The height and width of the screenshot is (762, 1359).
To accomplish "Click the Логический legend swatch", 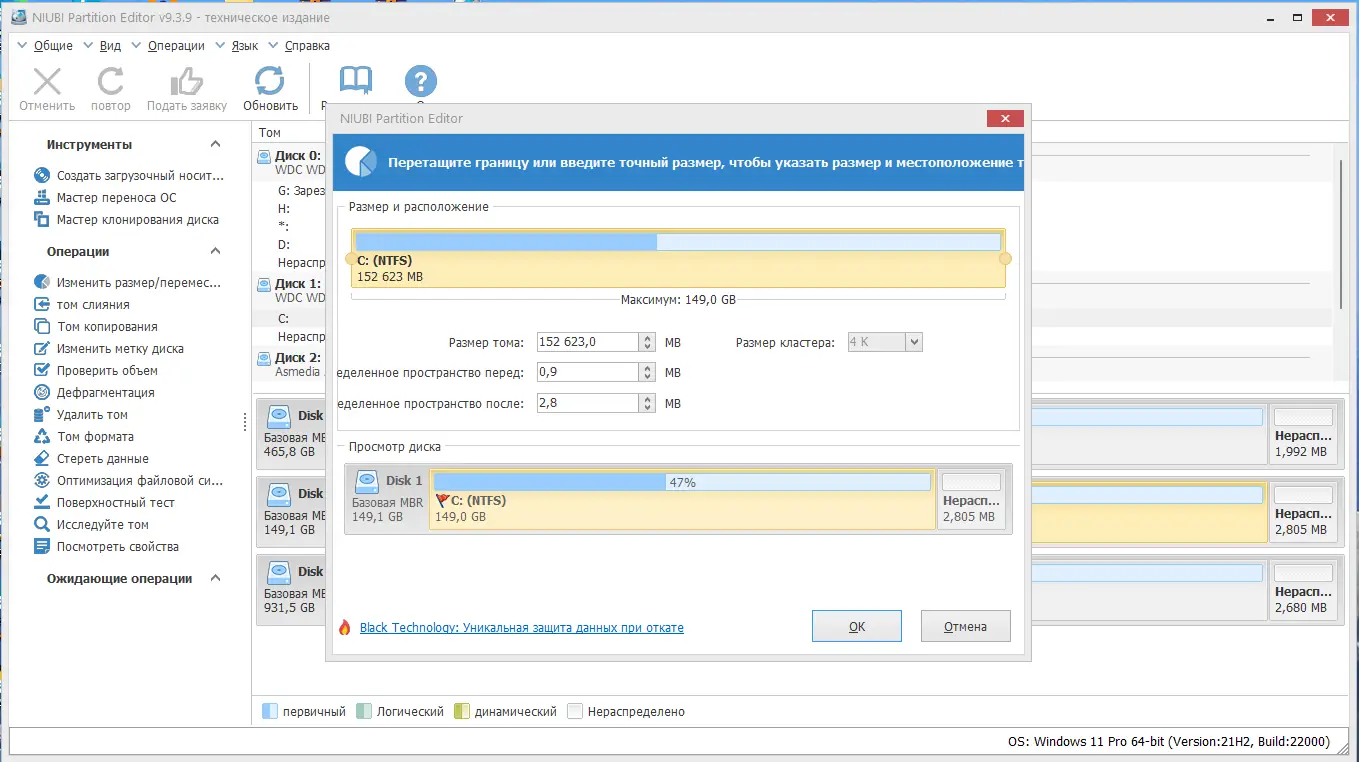I will pos(364,712).
